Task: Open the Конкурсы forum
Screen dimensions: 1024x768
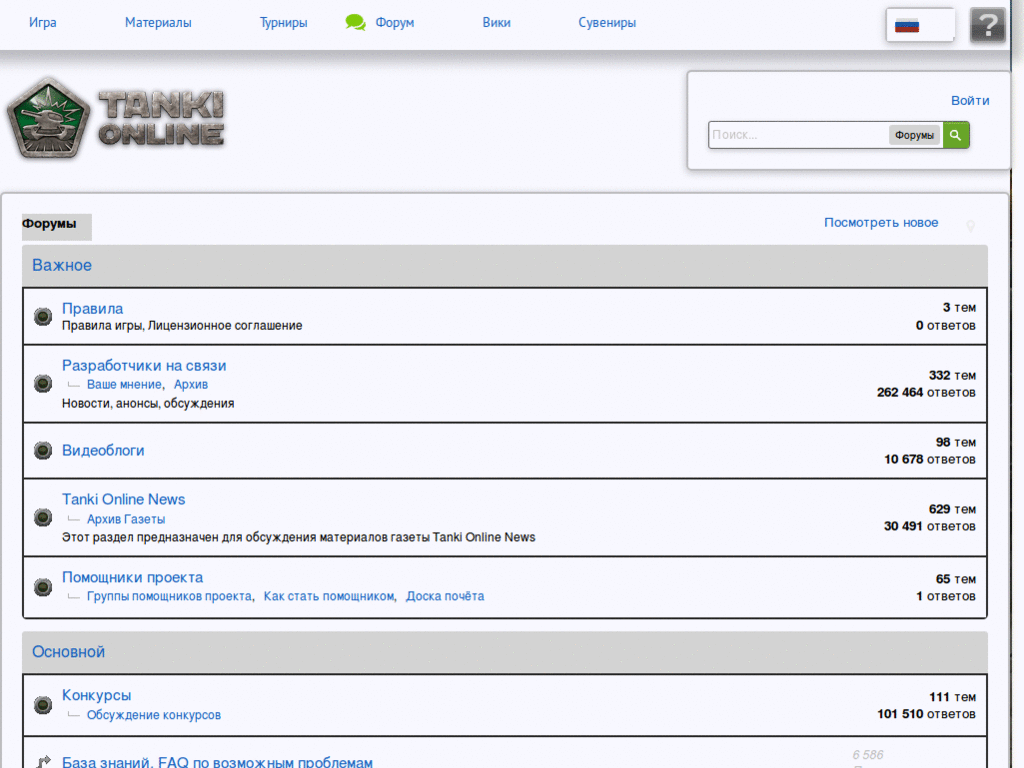Action: (97, 696)
